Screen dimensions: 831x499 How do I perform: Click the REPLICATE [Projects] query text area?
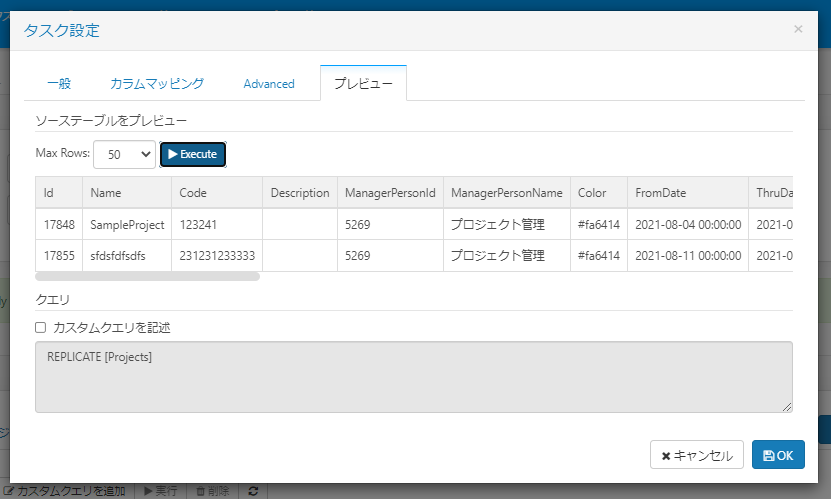pos(414,377)
